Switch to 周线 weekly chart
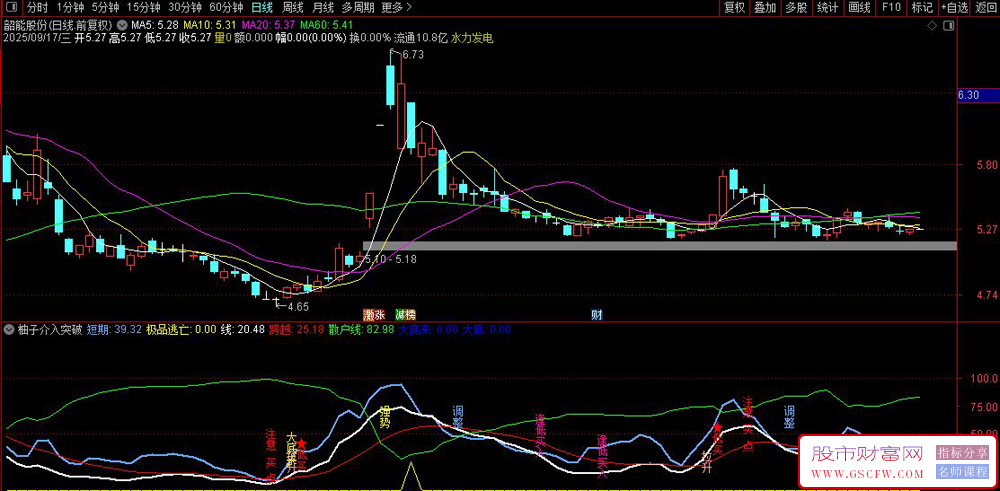The width and height of the screenshot is (1000, 491). click(x=293, y=8)
